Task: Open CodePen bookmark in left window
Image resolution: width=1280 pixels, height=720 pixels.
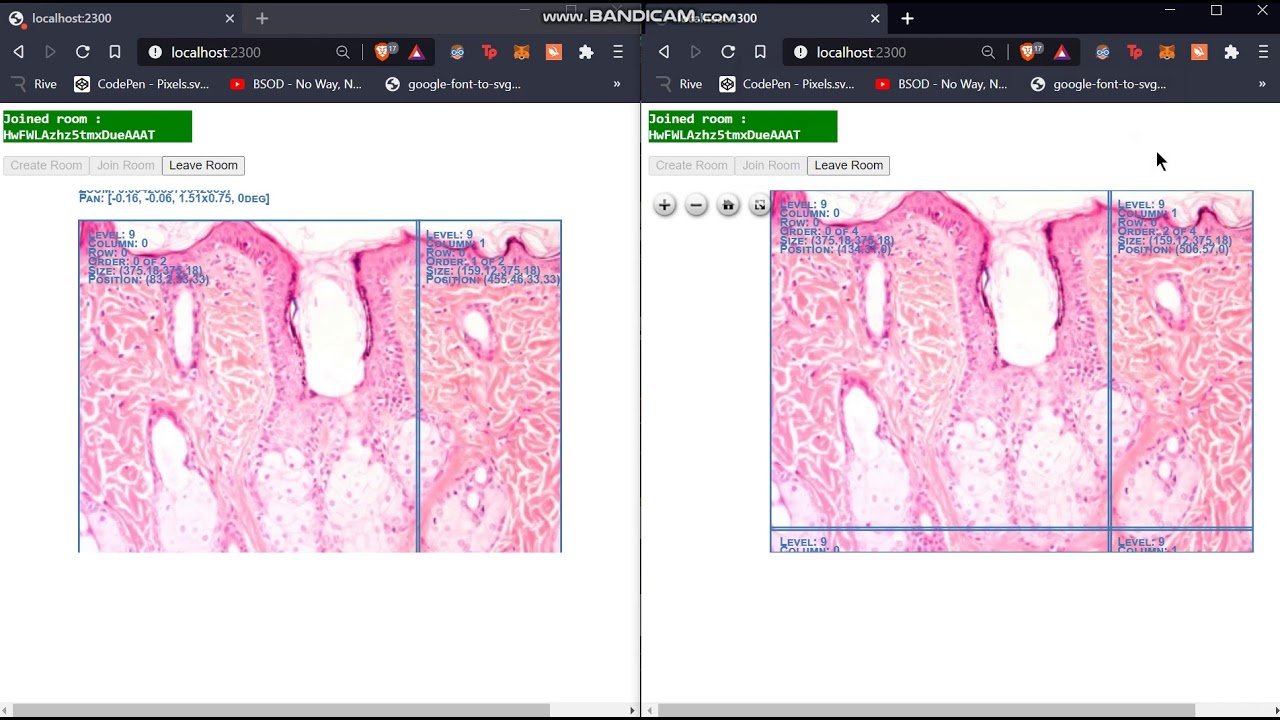Action: pos(142,84)
